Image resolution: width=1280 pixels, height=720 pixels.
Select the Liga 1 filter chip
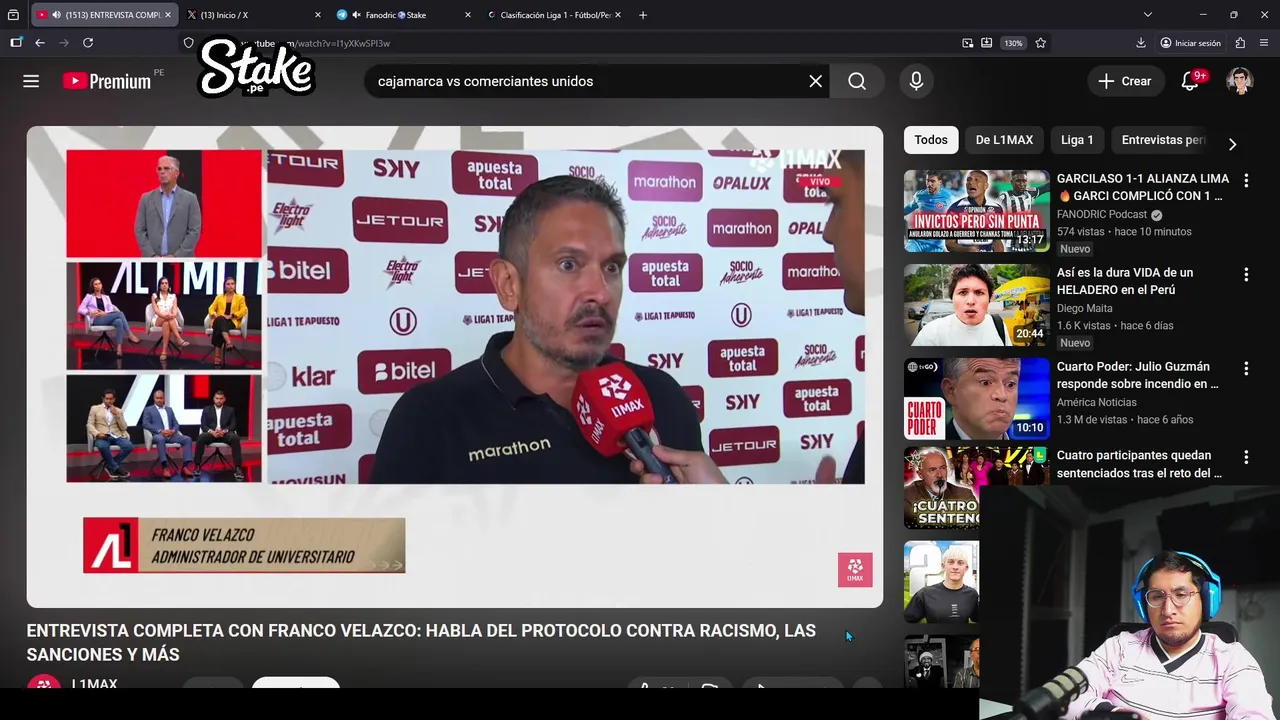pyautogui.click(x=1077, y=140)
